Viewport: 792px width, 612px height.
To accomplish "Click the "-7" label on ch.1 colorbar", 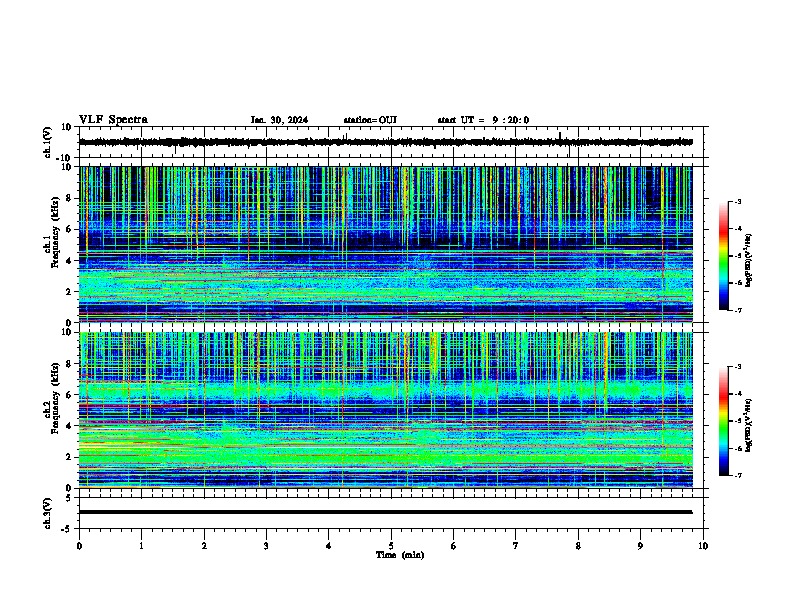I will (x=737, y=310).
